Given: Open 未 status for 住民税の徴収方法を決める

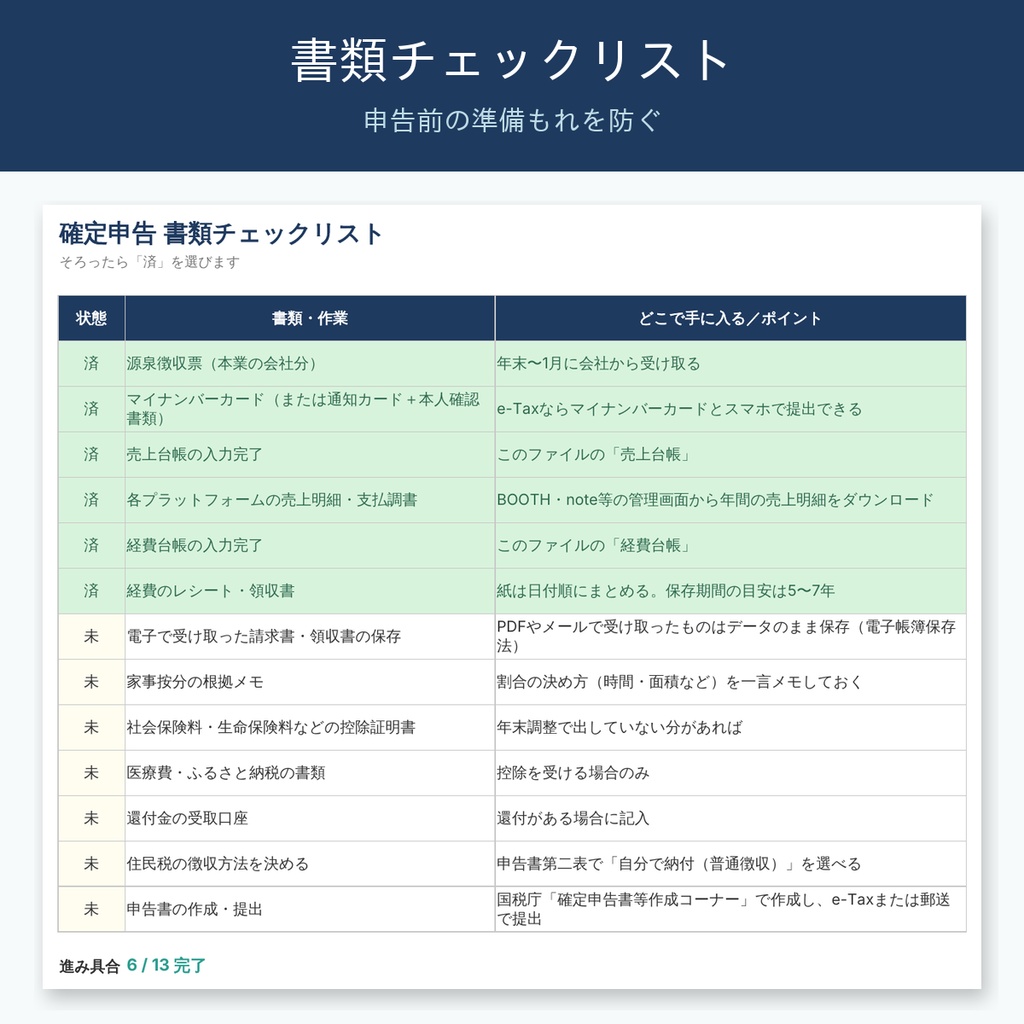Looking at the screenshot, I should pyautogui.click(x=91, y=864).
